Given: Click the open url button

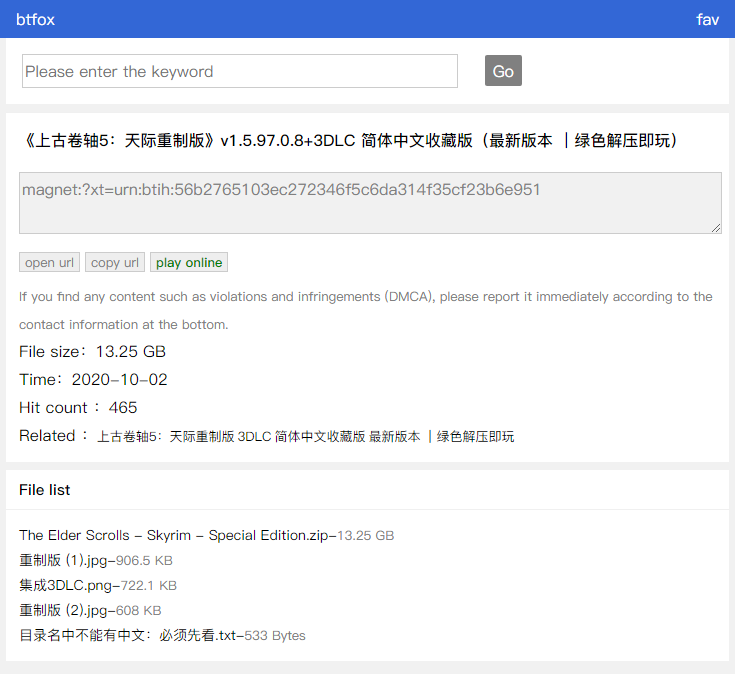Looking at the screenshot, I should pyautogui.click(x=49, y=262).
